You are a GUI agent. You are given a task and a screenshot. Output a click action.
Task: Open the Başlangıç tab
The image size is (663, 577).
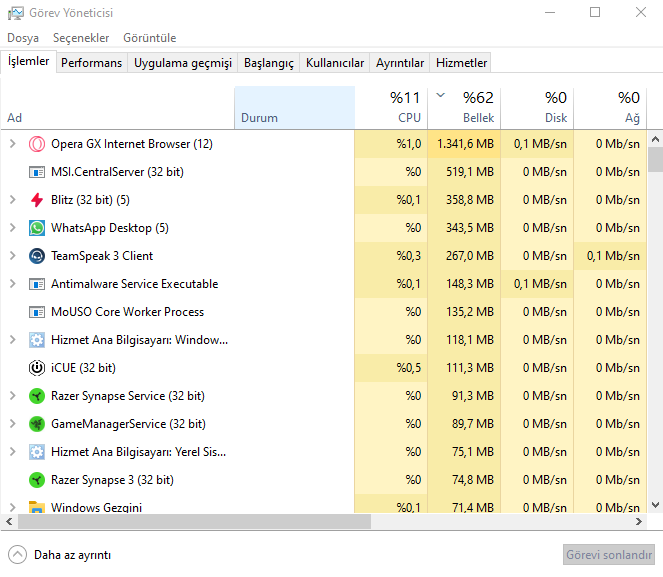click(x=269, y=63)
